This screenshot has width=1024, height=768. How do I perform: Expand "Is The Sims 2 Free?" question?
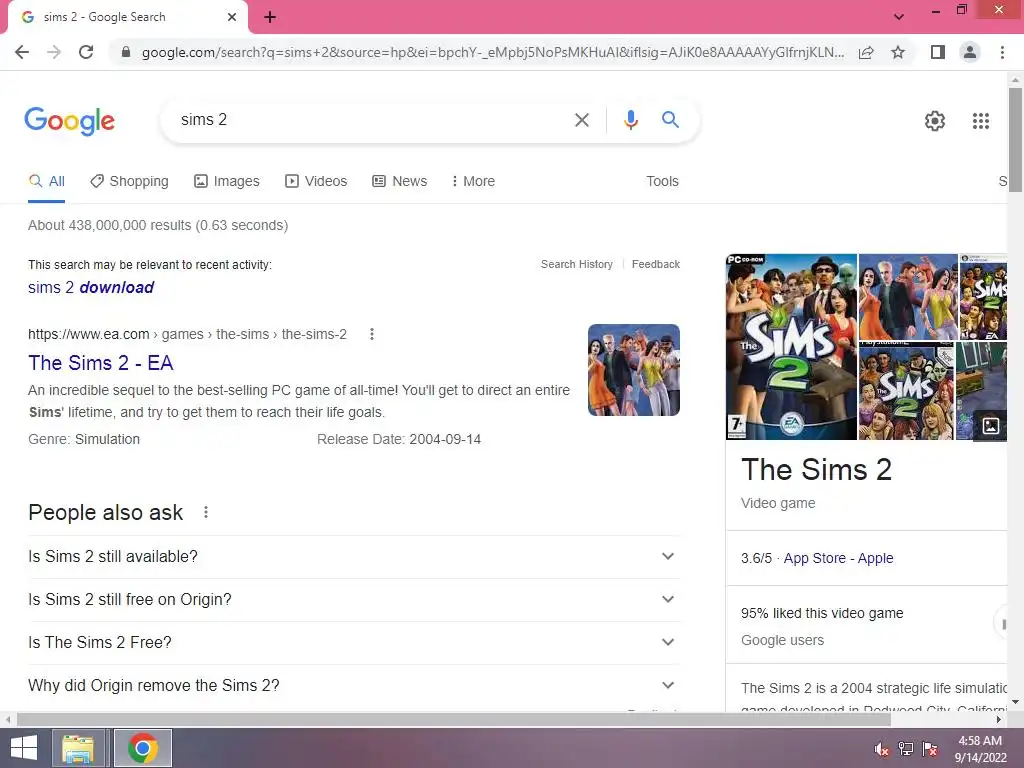tap(354, 643)
